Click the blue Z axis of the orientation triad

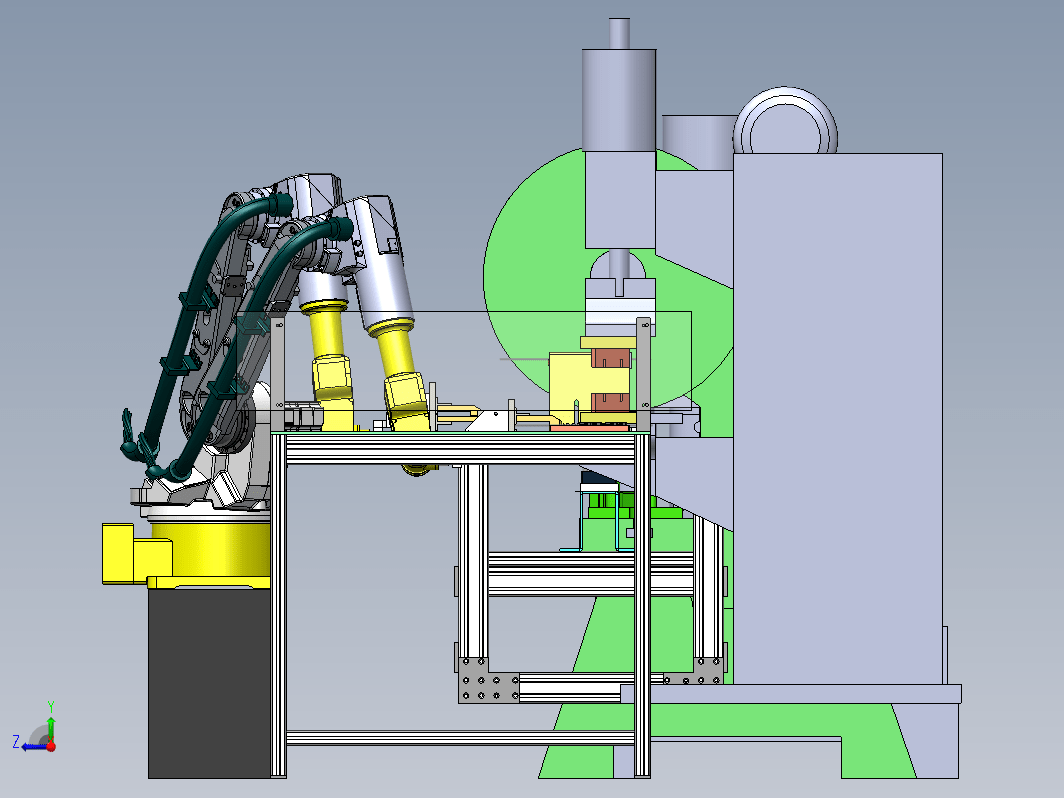(x=33, y=747)
